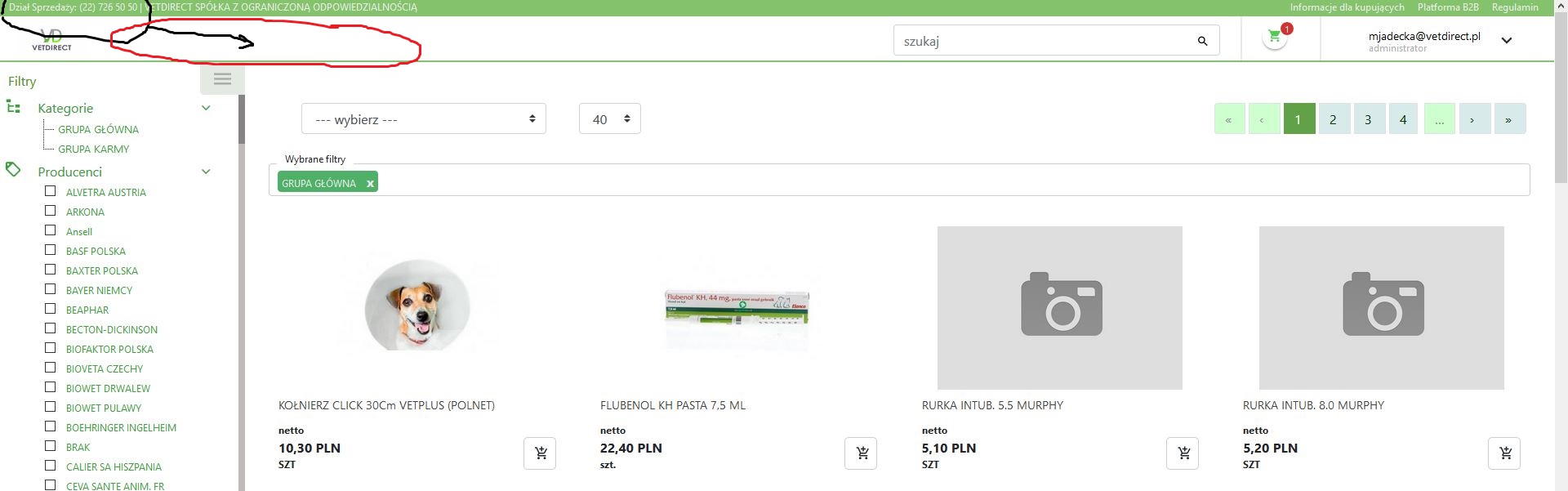
Task: Collapse filters with hamburger icon
Action: point(222,79)
